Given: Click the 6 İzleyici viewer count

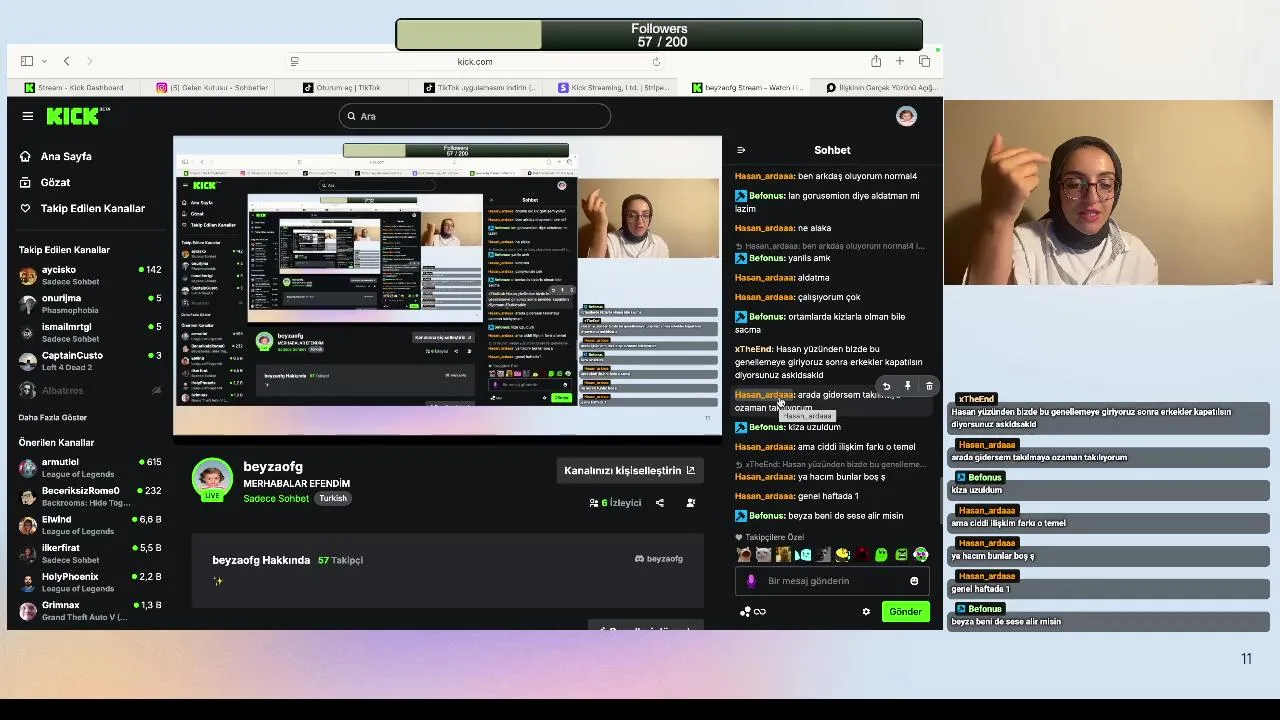Looking at the screenshot, I should pos(615,503).
